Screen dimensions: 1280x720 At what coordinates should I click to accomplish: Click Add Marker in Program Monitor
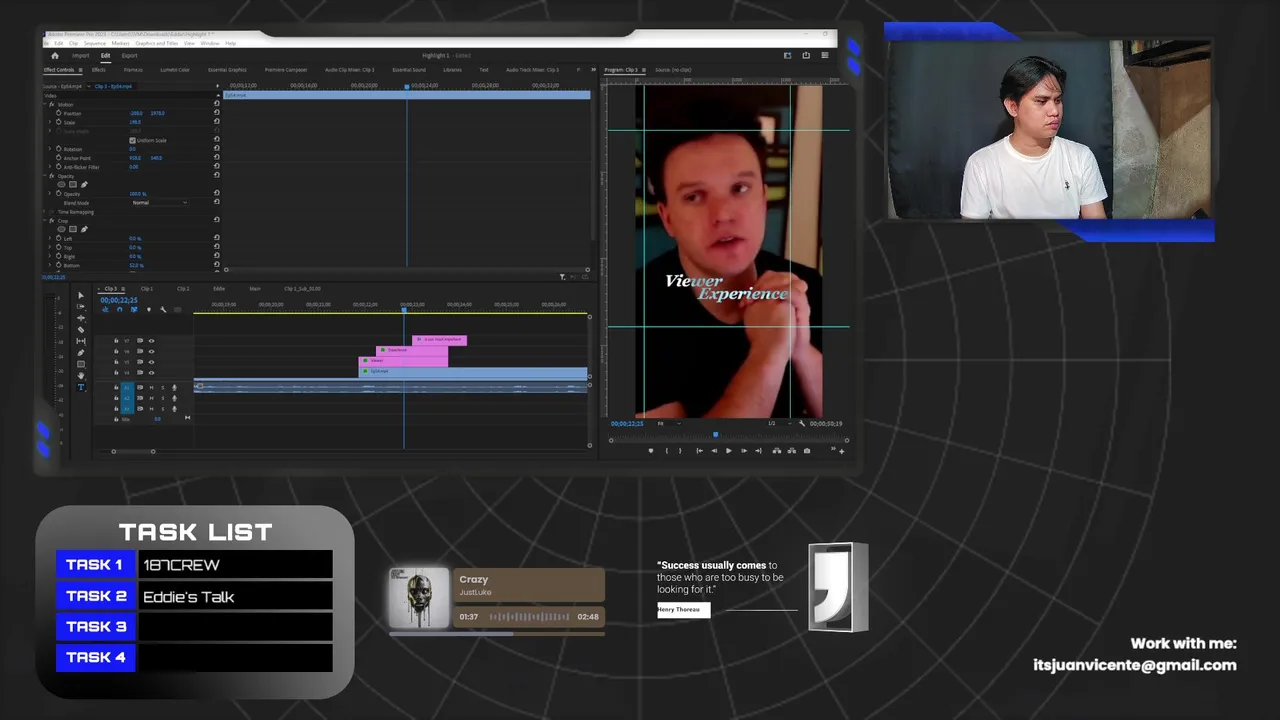pos(651,451)
